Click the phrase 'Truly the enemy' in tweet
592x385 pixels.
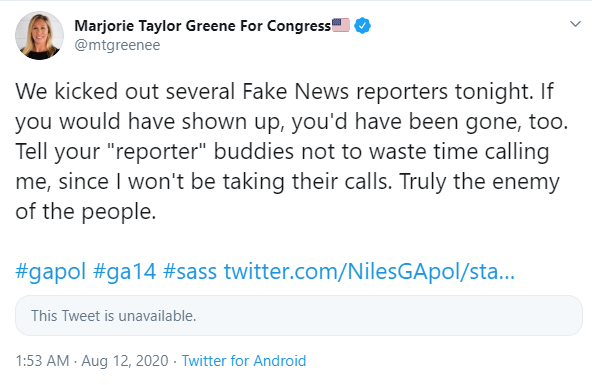coord(479,182)
